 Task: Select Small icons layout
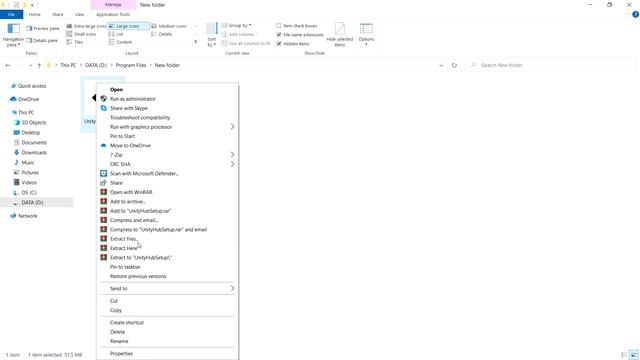[x=82, y=34]
